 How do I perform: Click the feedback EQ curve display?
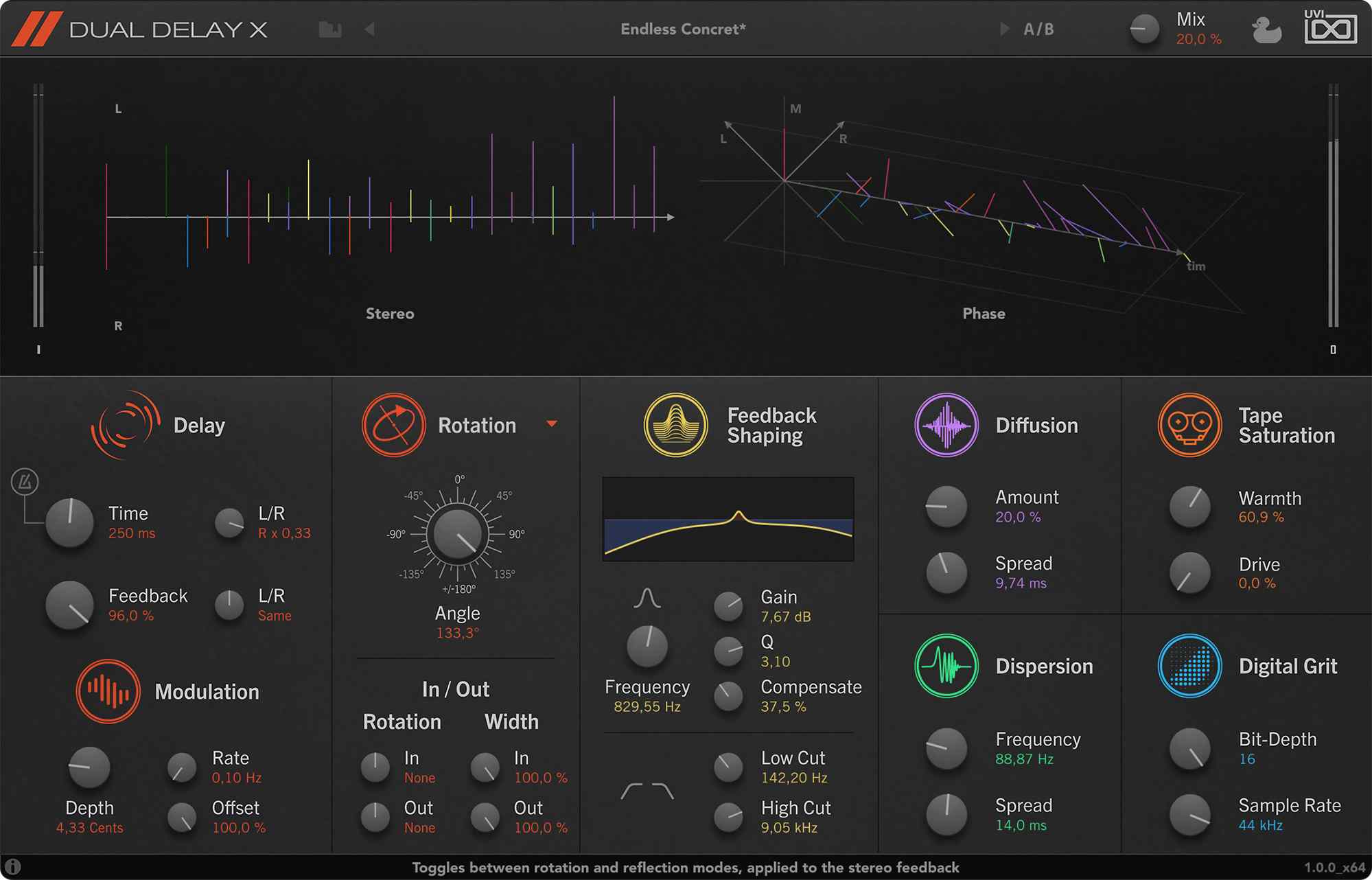pos(728,519)
